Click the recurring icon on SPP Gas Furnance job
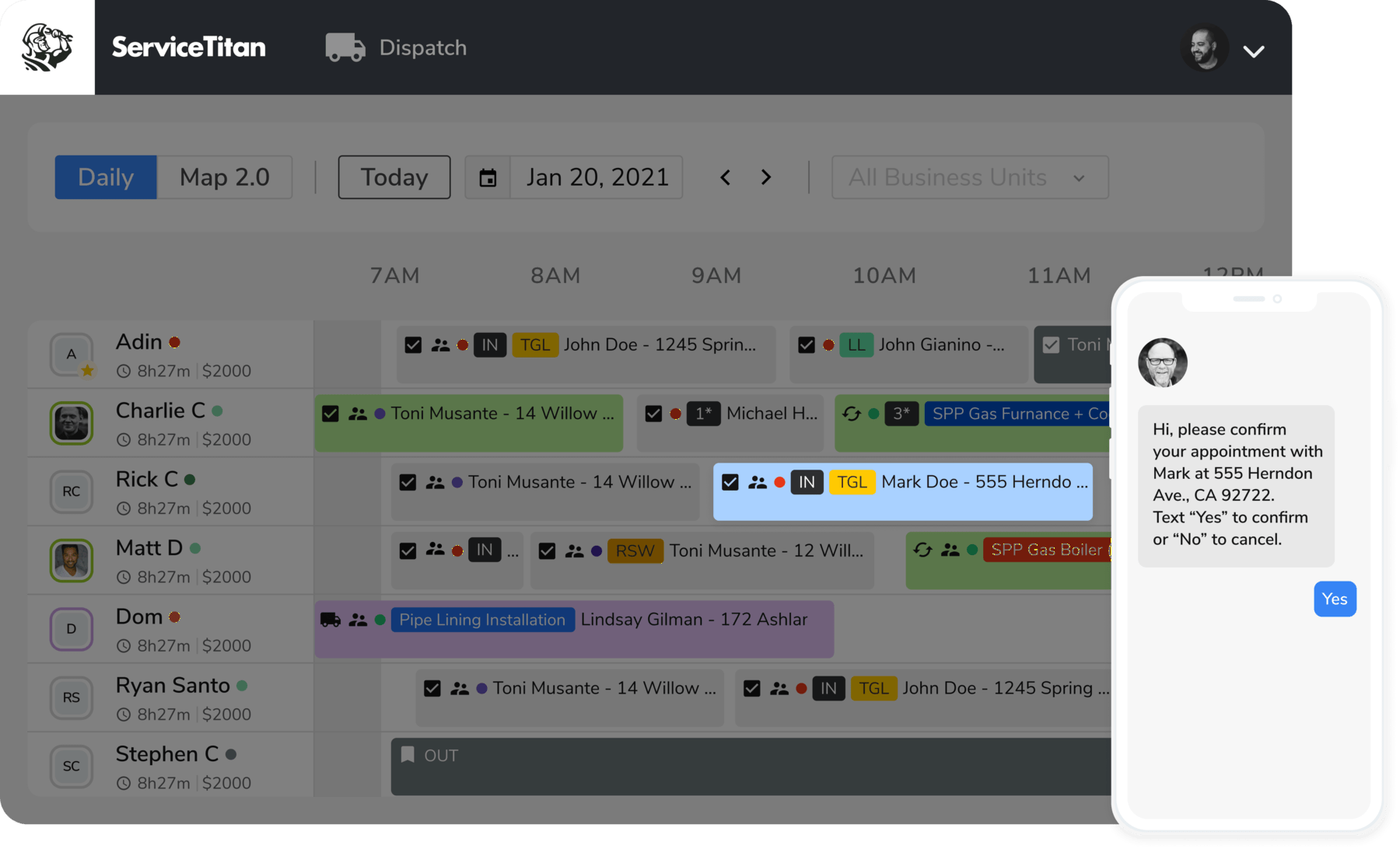 (852, 414)
